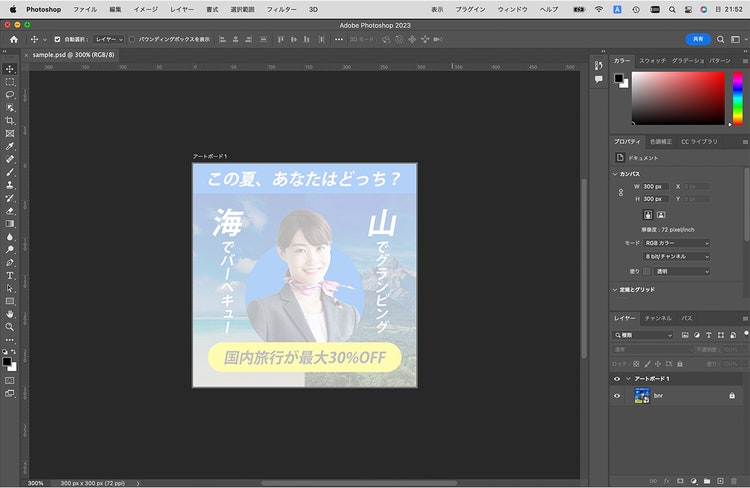The image size is (750, 488).
Task: Select the Lasso tool
Action: pyautogui.click(x=10, y=95)
